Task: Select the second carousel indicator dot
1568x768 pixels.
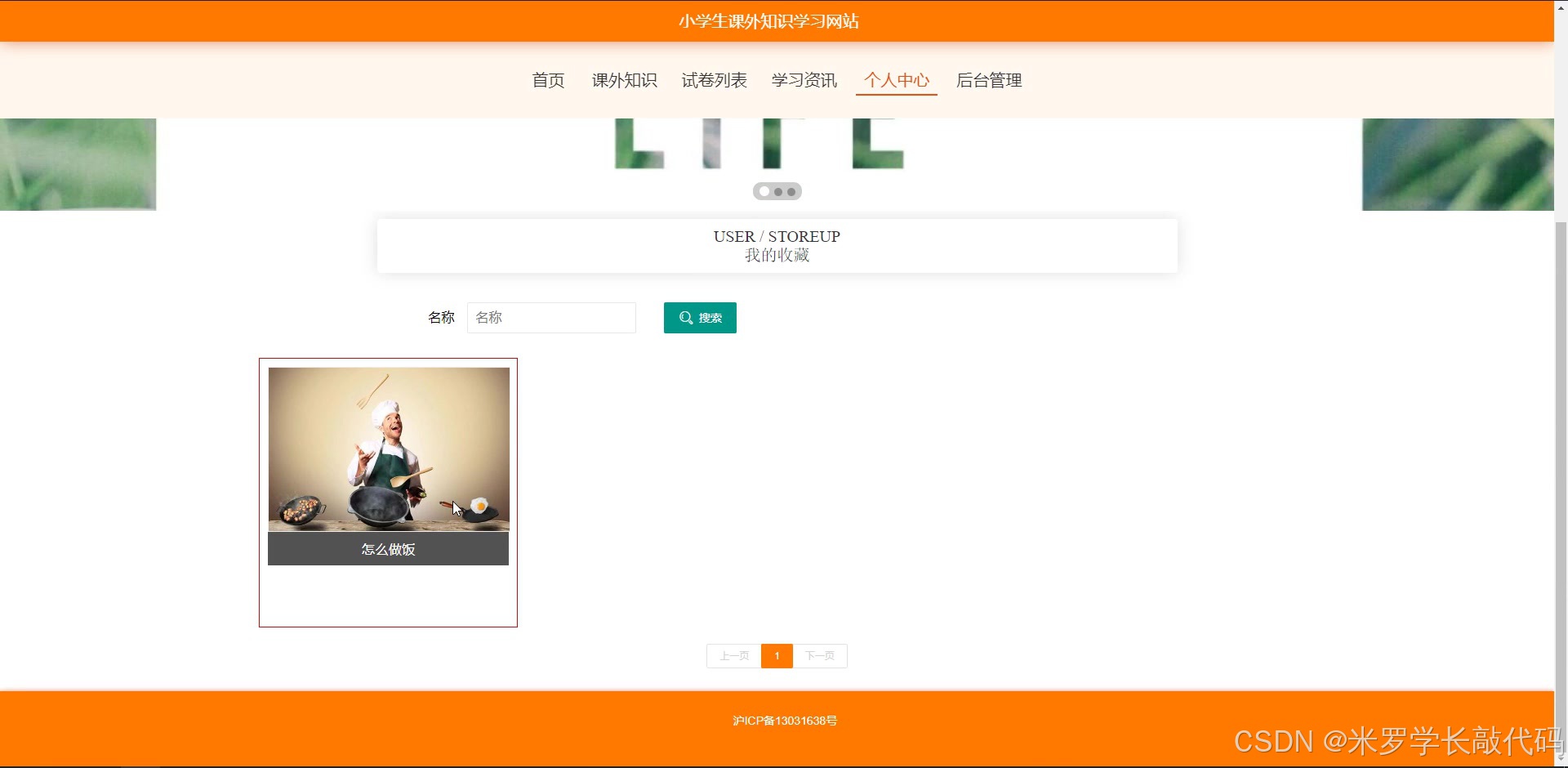Action: coord(778,191)
